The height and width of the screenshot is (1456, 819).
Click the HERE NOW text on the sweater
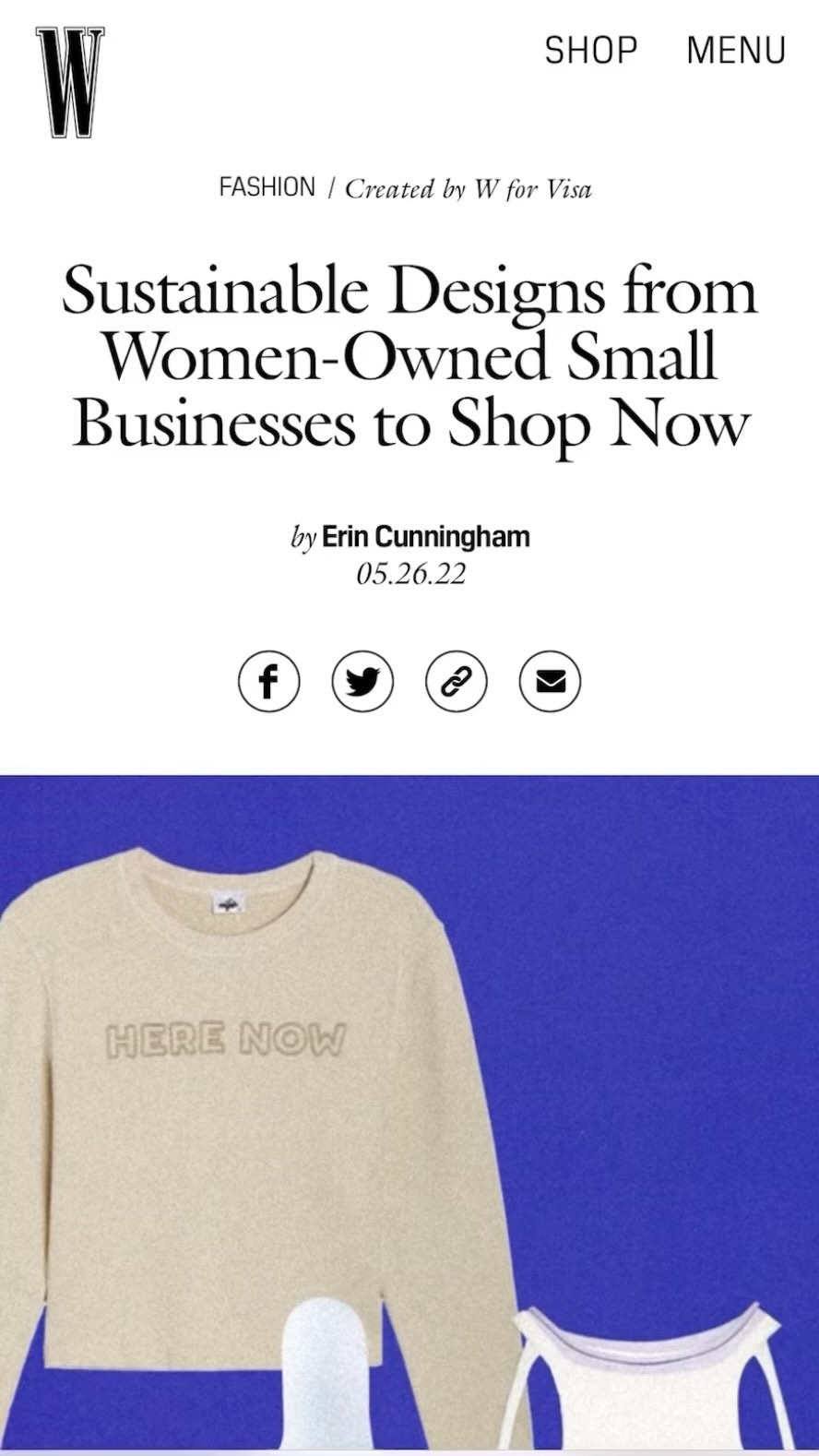(x=226, y=1040)
